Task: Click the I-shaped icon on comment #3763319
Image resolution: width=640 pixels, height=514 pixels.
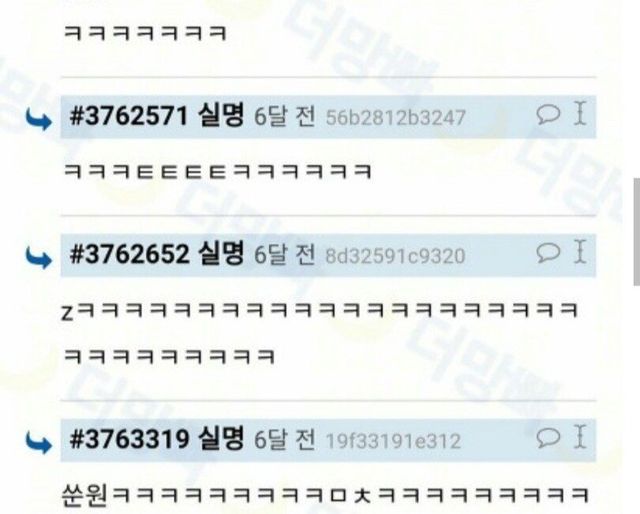Action: click(580, 436)
